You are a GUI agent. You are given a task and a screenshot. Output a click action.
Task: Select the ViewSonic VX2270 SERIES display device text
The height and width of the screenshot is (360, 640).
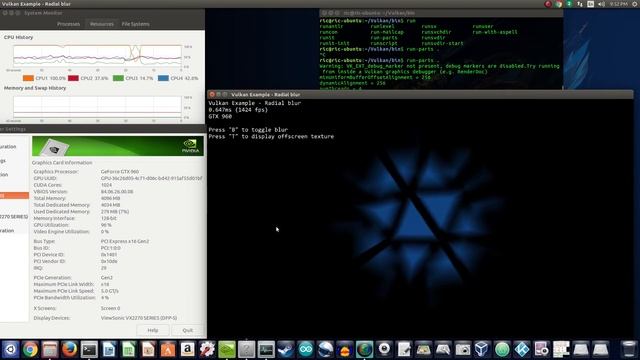click(x=139, y=318)
